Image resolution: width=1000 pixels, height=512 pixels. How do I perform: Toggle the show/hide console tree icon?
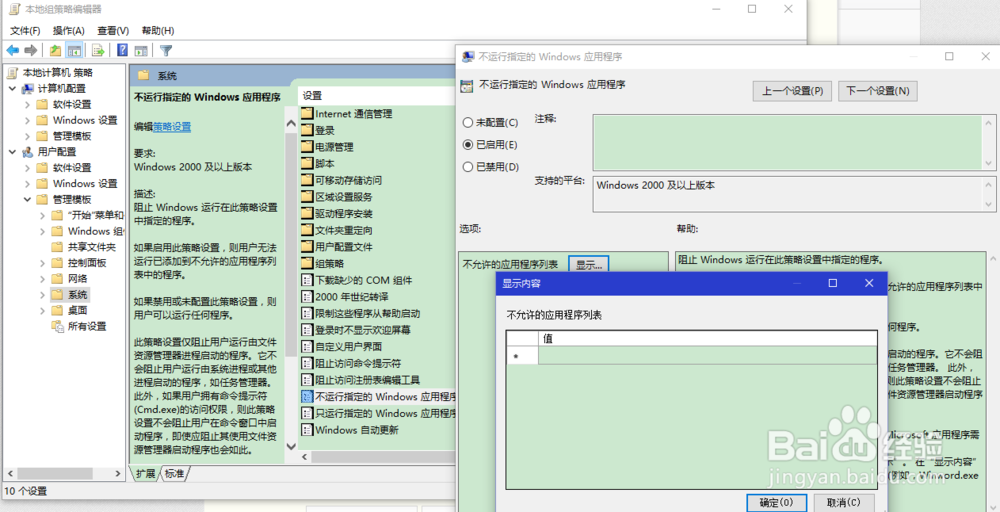point(75,50)
